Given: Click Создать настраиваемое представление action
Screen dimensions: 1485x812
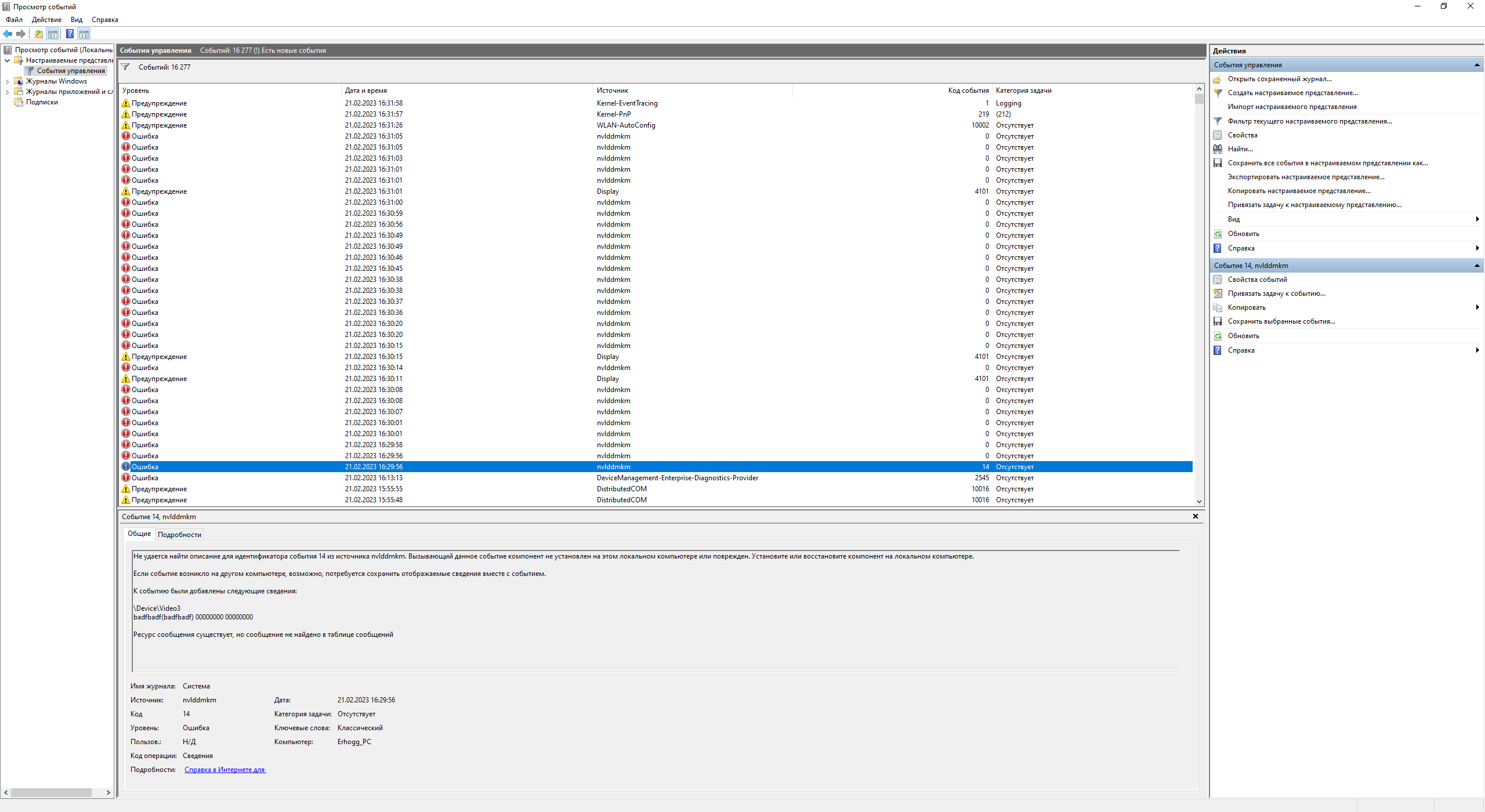Looking at the screenshot, I should click(1292, 93).
